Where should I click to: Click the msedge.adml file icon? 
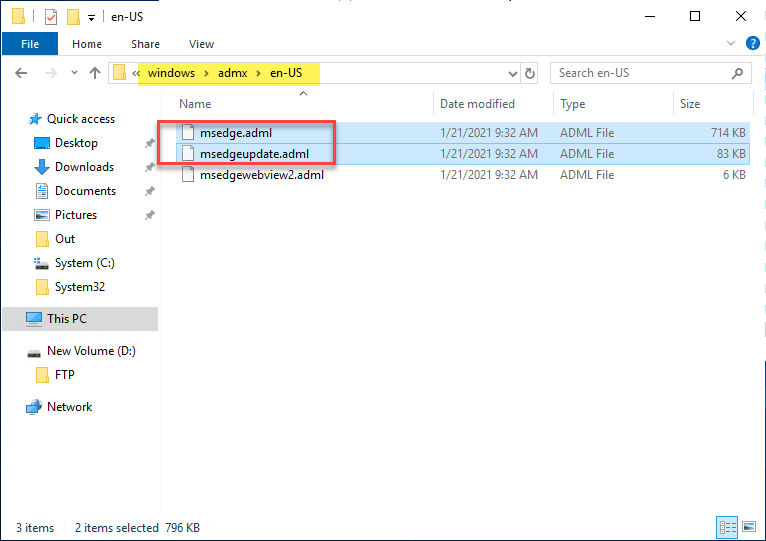(x=188, y=132)
